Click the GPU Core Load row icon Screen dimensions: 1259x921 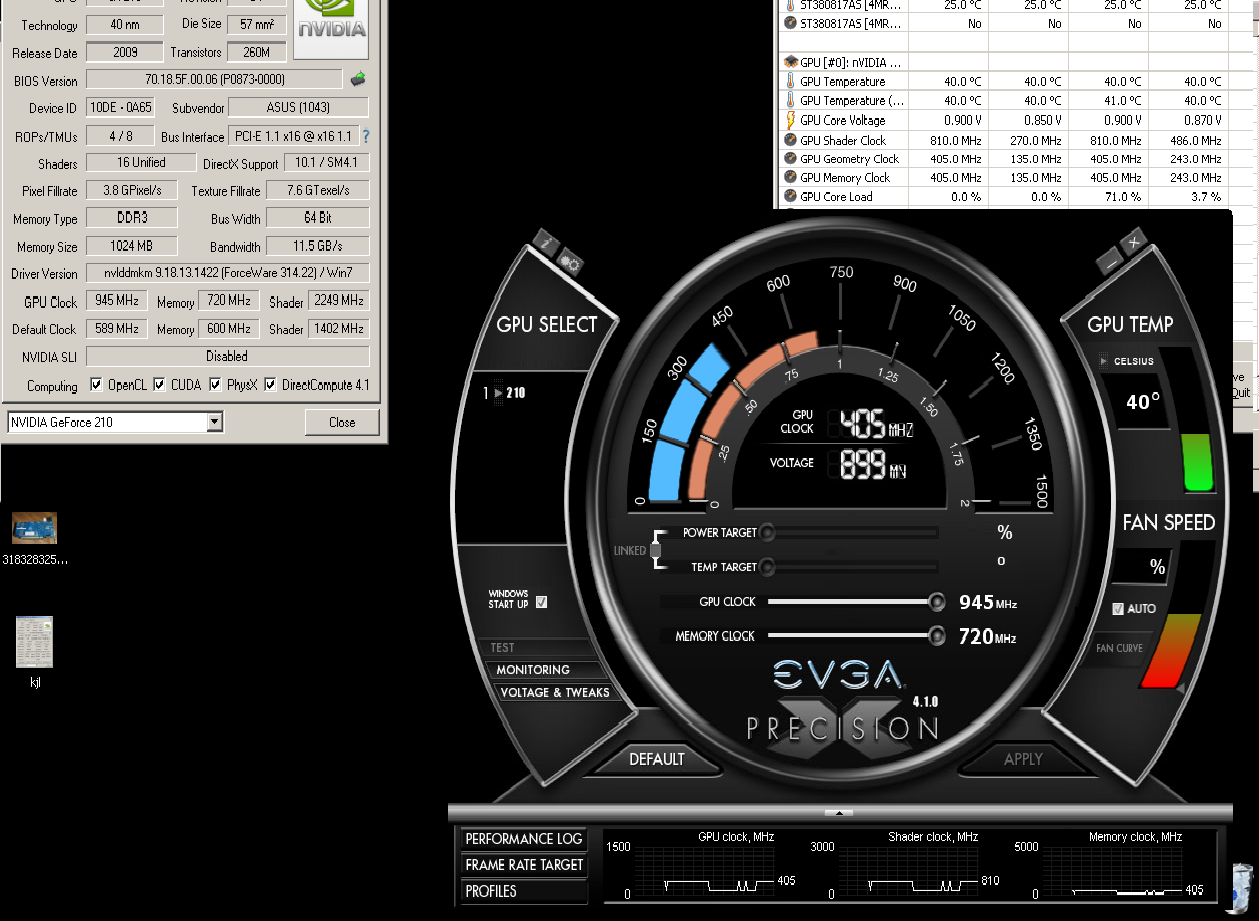791,197
